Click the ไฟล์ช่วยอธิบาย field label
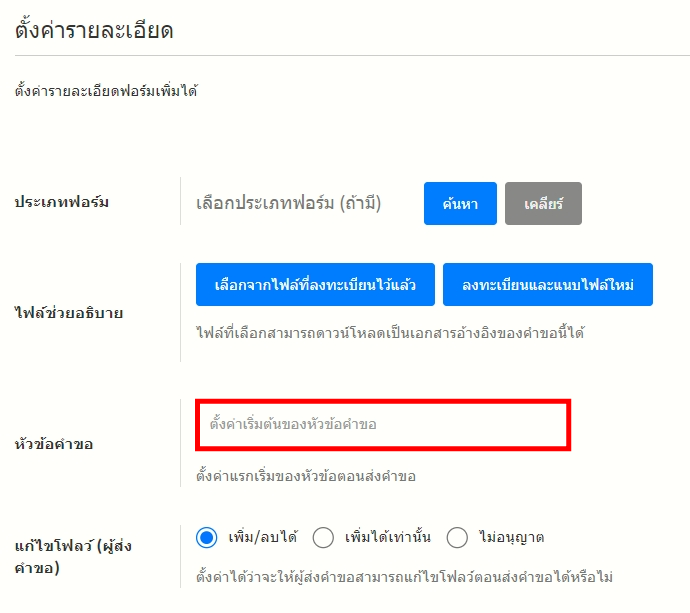Screen dimensions: 690x613 click(x=68, y=313)
